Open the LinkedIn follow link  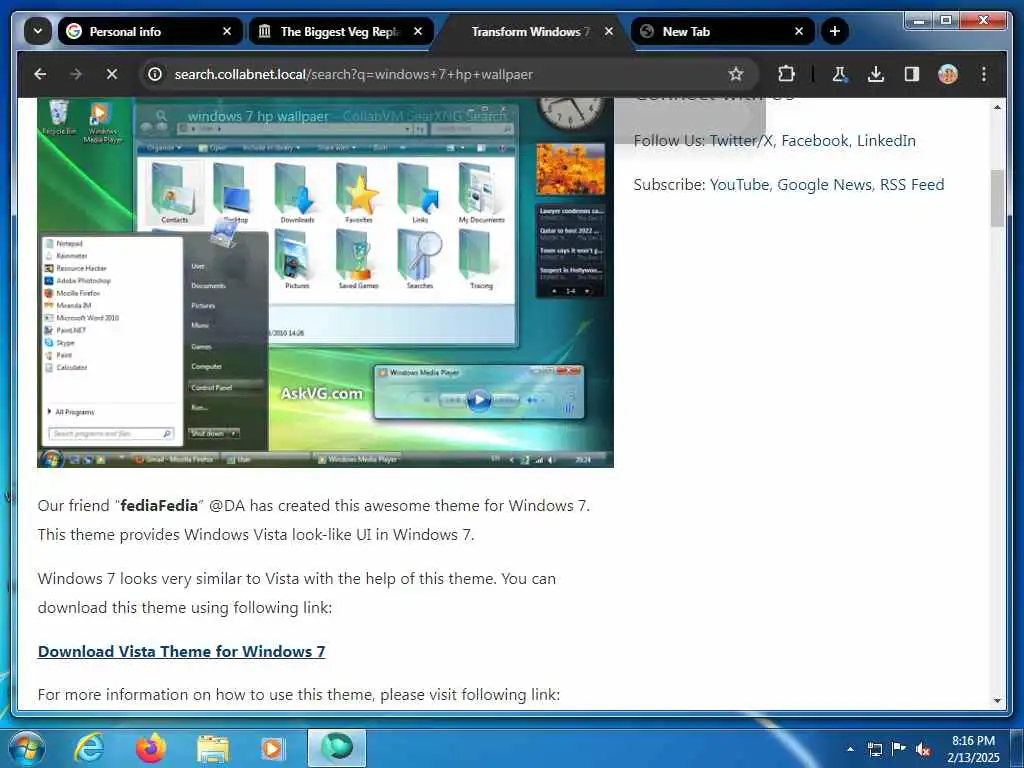tap(886, 140)
